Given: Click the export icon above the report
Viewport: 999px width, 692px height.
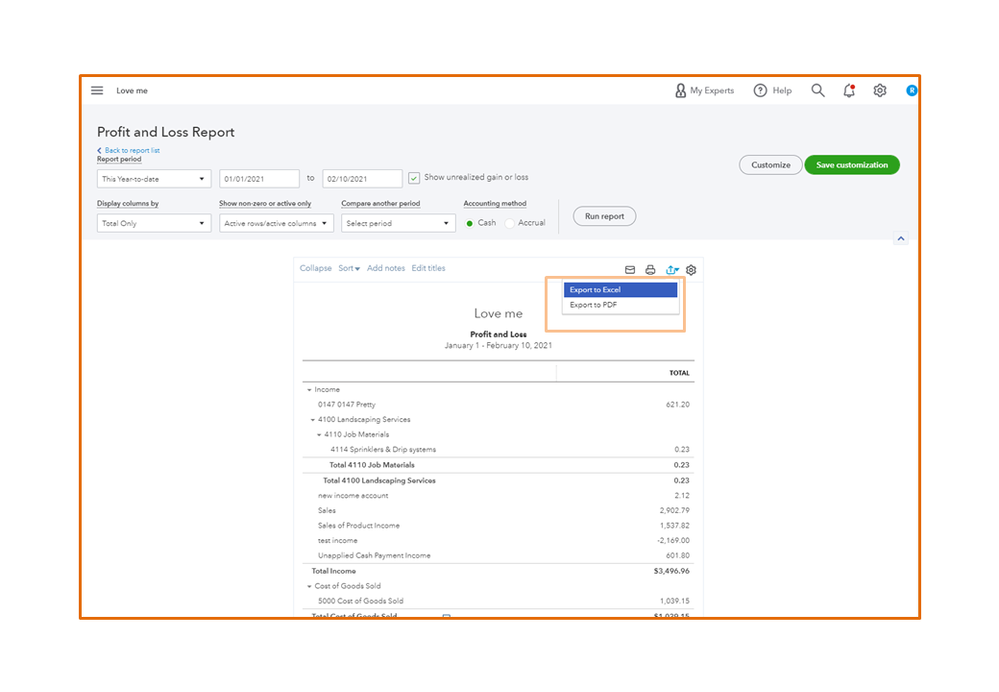Looking at the screenshot, I should (x=672, y=270).
